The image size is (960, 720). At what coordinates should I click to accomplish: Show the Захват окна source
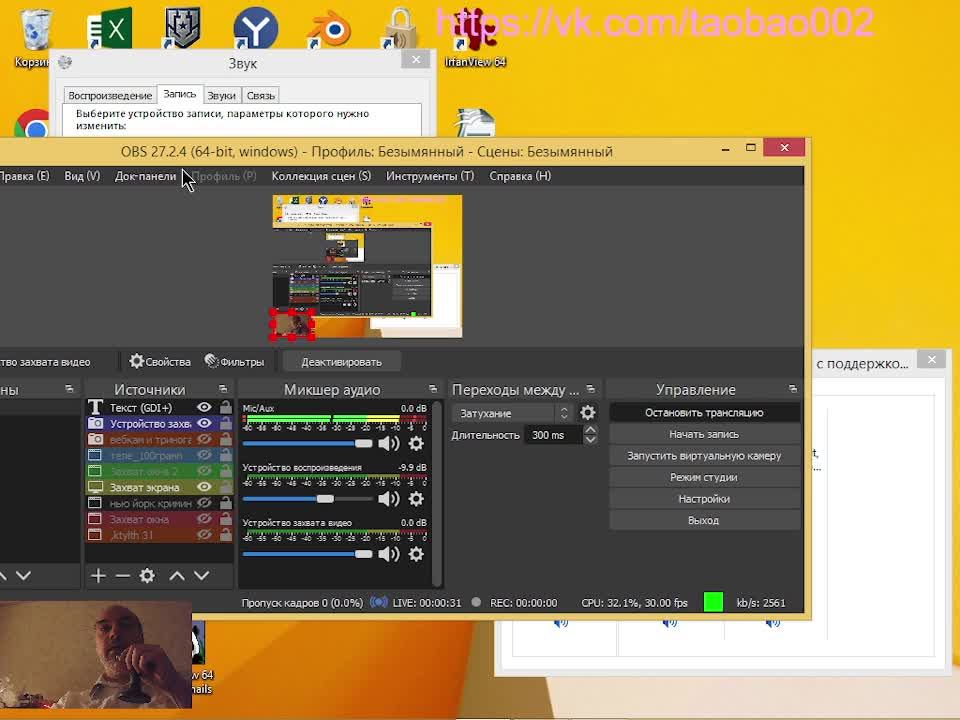pos(204,519)
